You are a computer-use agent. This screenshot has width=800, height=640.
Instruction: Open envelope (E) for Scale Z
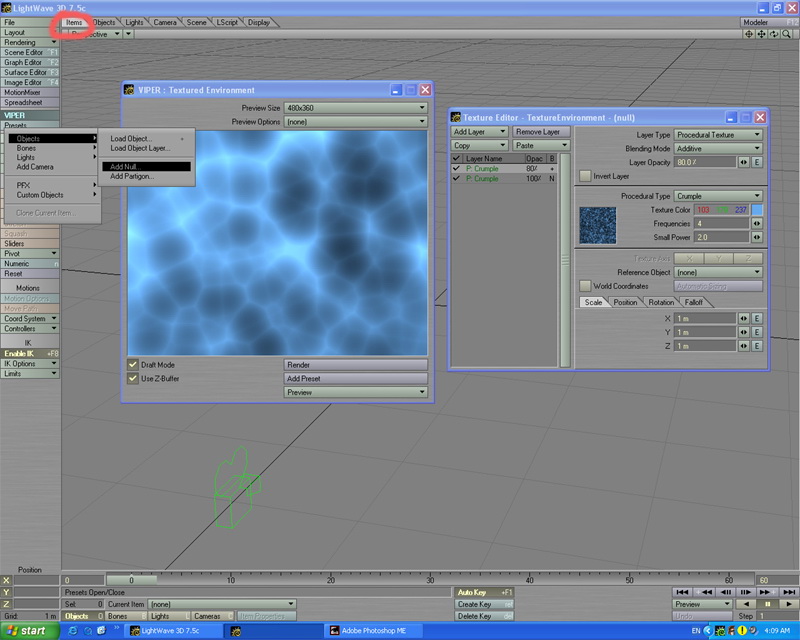pos(757,346)
